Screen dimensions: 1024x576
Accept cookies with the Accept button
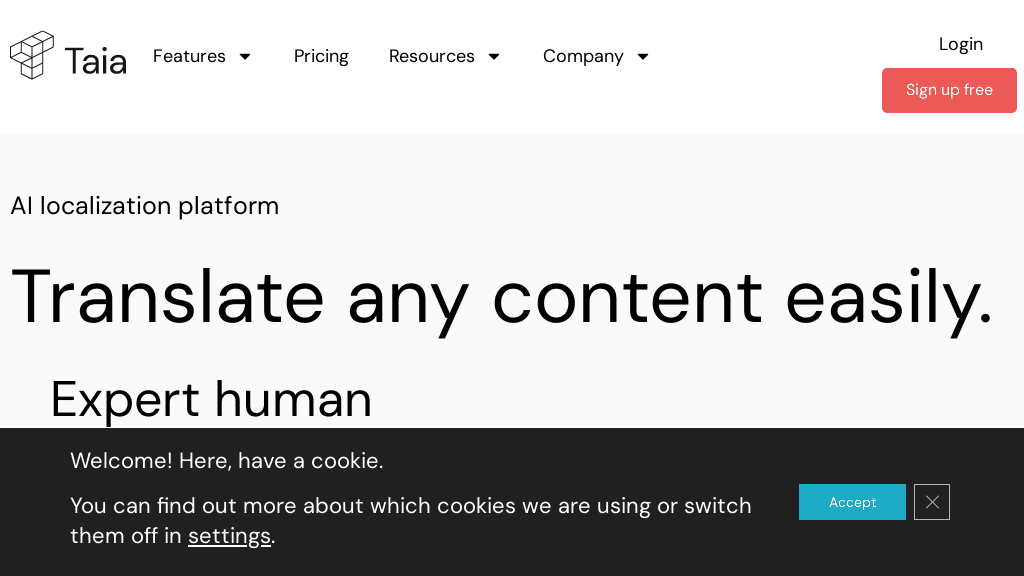tap(852, 502)
